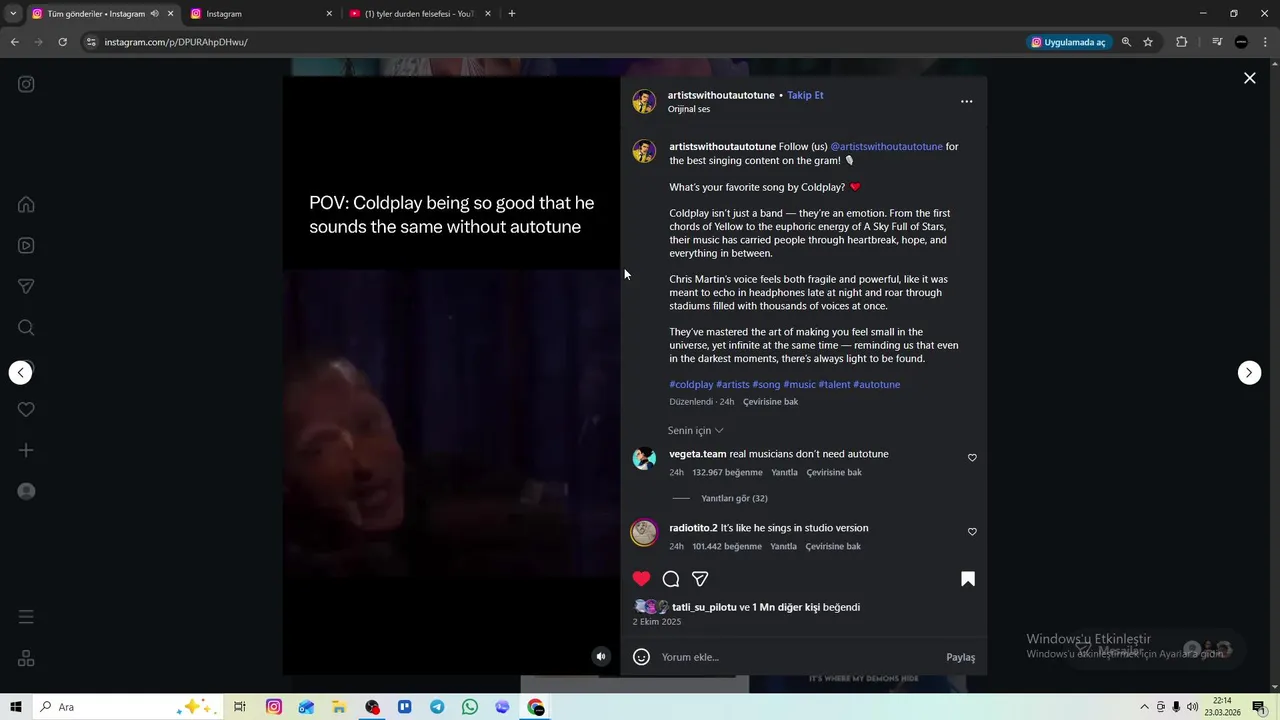Like radiotito.2's comment

(x=972, y=532)
